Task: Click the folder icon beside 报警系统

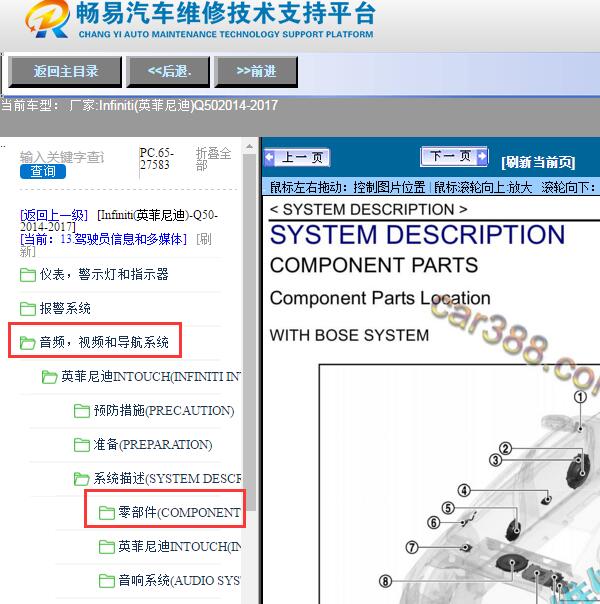Action: tap(28, 309)
